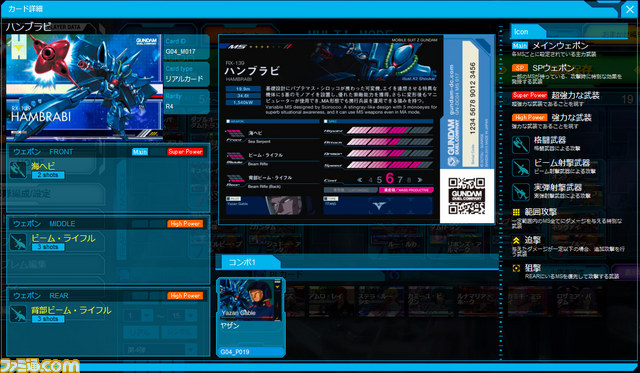Click the G04_P019 card ID label

click(x=235, y=352)
